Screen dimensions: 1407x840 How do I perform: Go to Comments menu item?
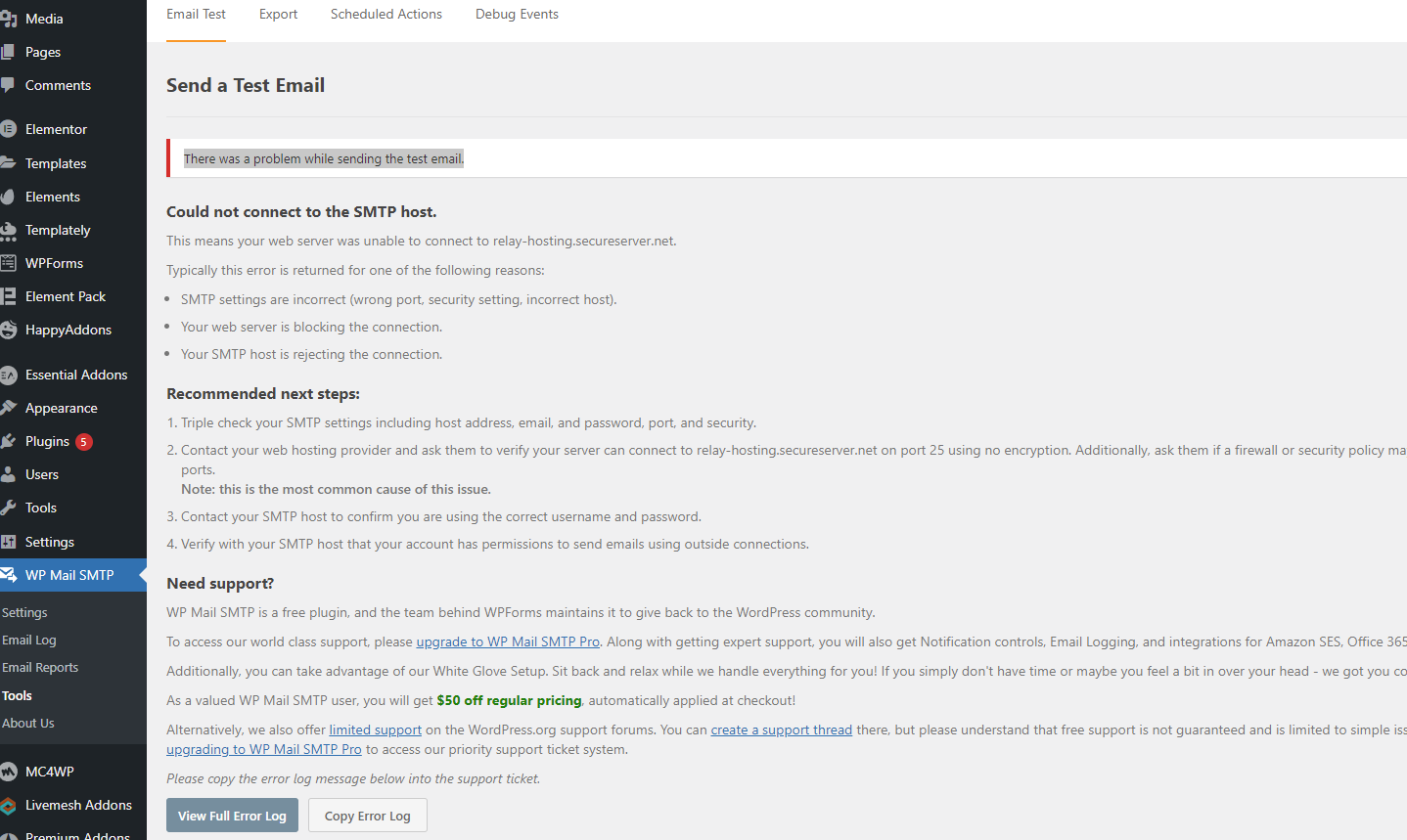point(58,85)
